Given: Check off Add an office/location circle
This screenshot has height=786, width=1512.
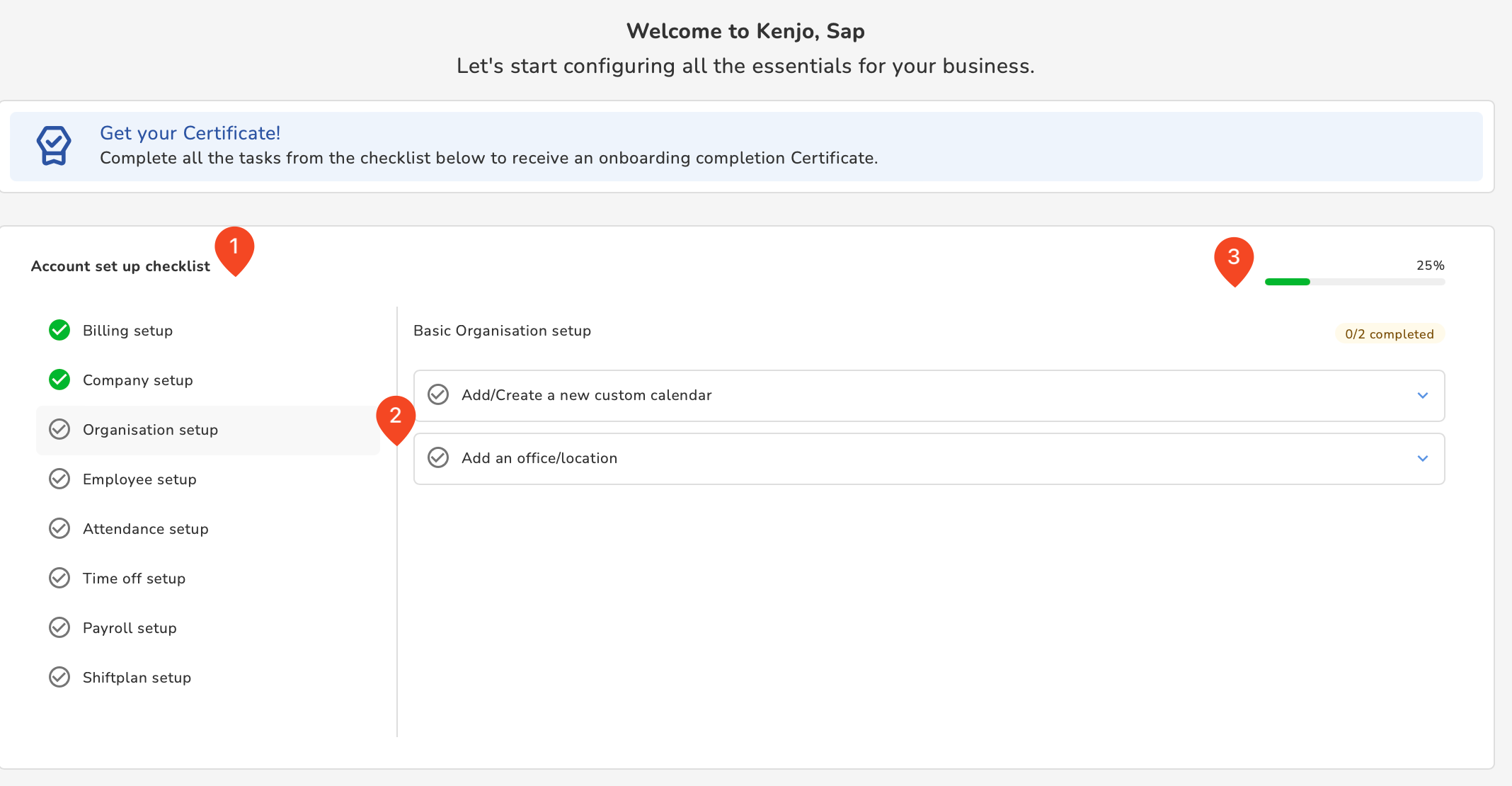Looking at the screenshot, I should [x=438, y=457].
